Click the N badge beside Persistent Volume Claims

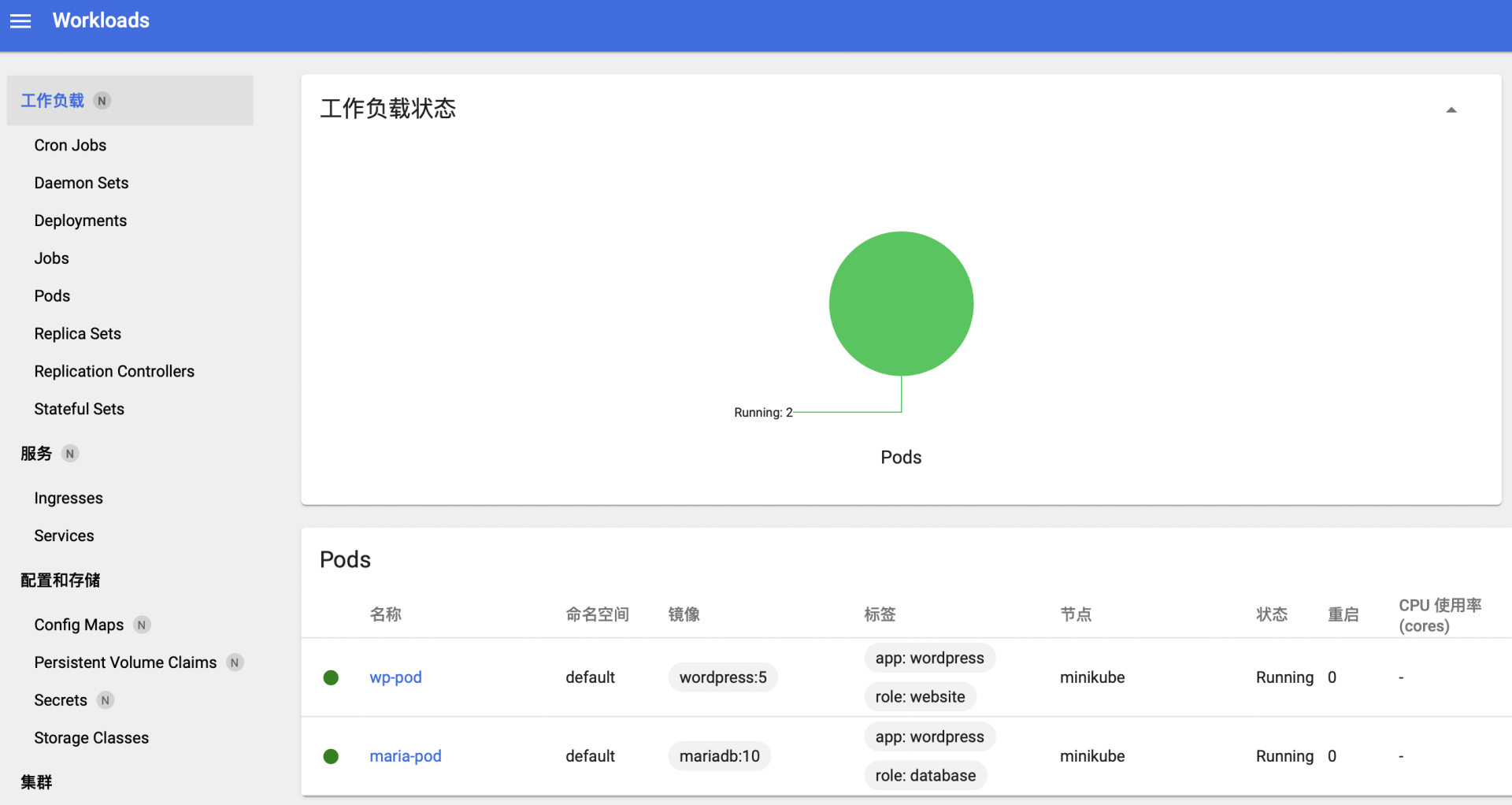point(235,662)
